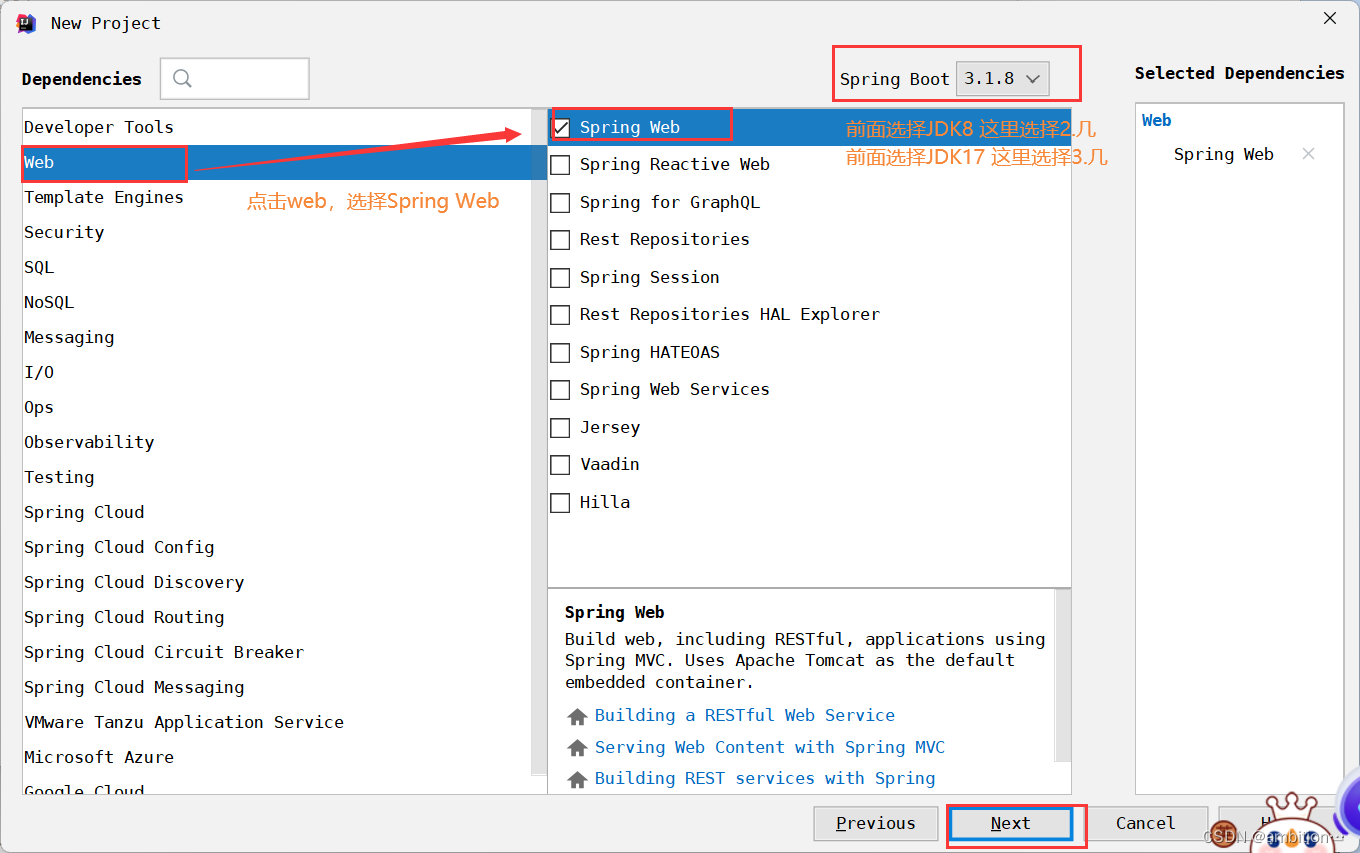
Task: Open the Spring Boot version dropdown
Action: (x=1003, y=78)
